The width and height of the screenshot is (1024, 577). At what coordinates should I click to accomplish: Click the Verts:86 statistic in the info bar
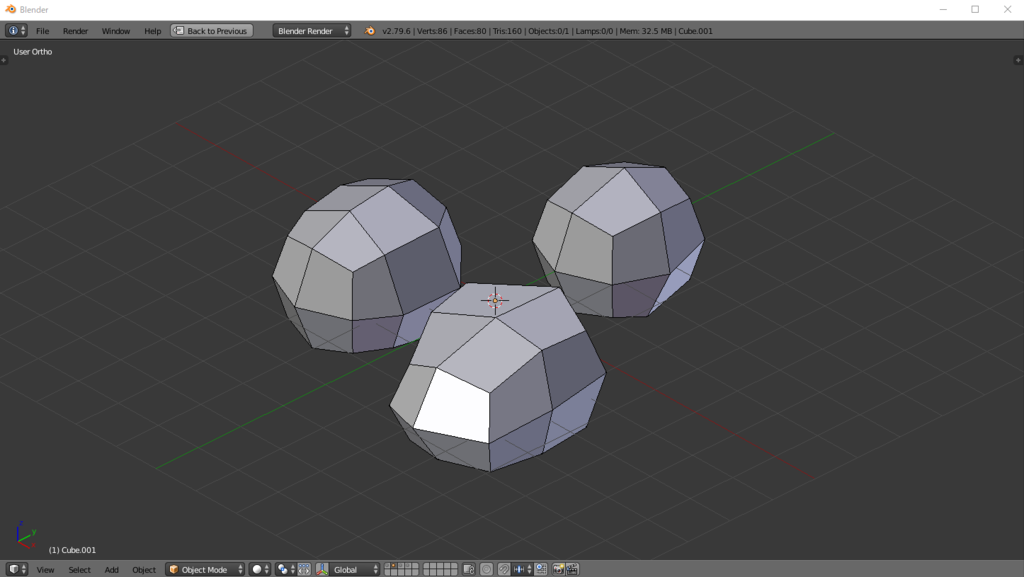coord(432,31)
